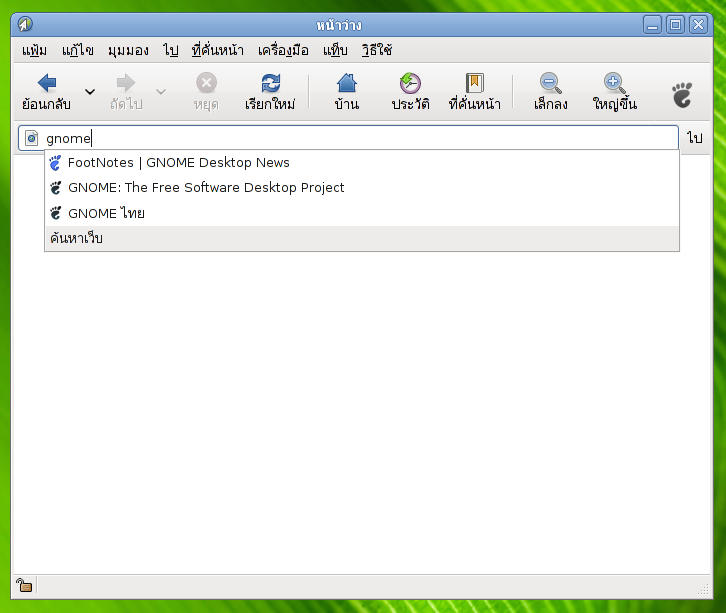Click the window resize grip corner
This screenshot has height=613, width=726.
click(704, 589)
